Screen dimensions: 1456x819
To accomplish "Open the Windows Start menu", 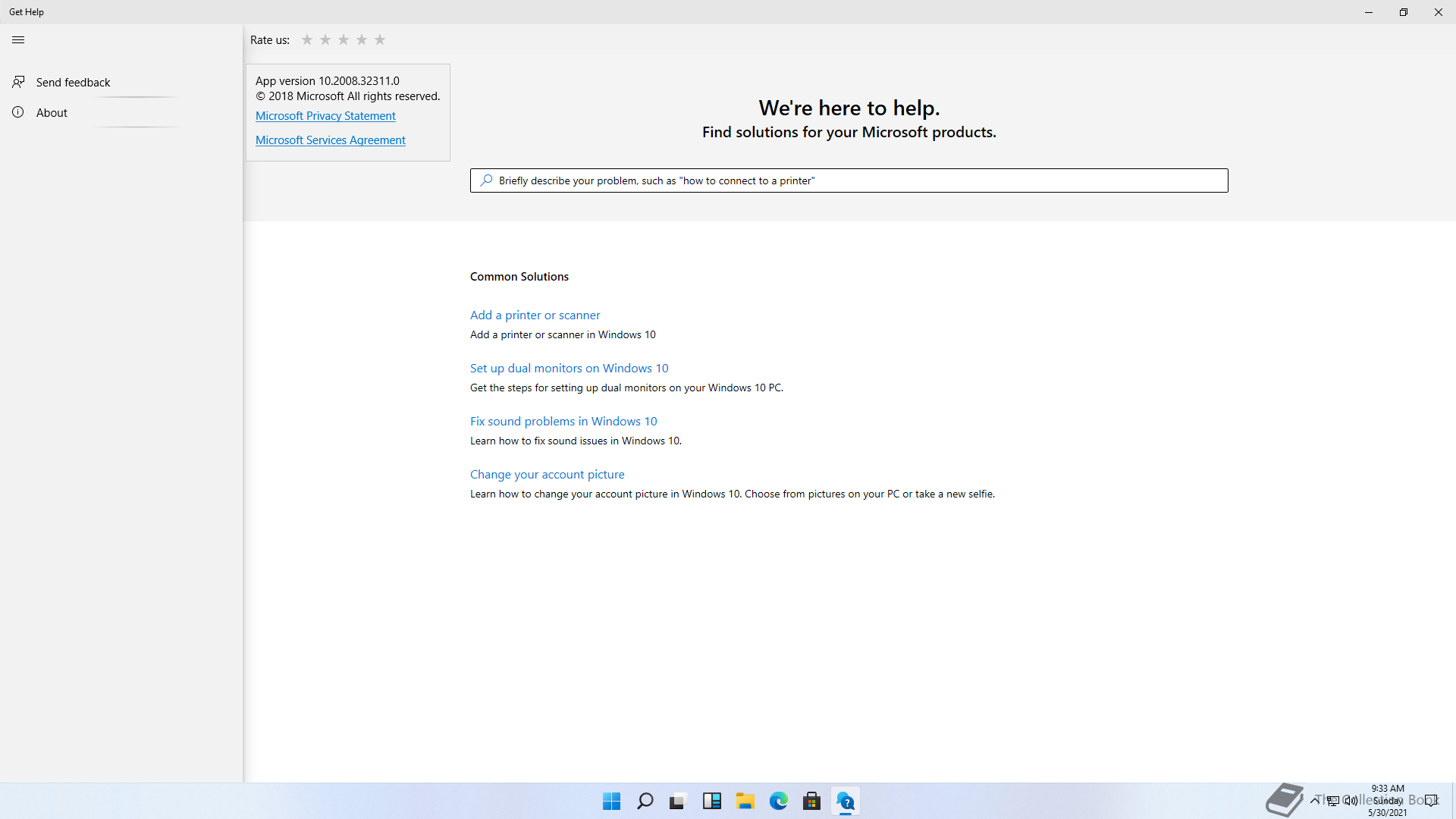I will tap(611, 801).
